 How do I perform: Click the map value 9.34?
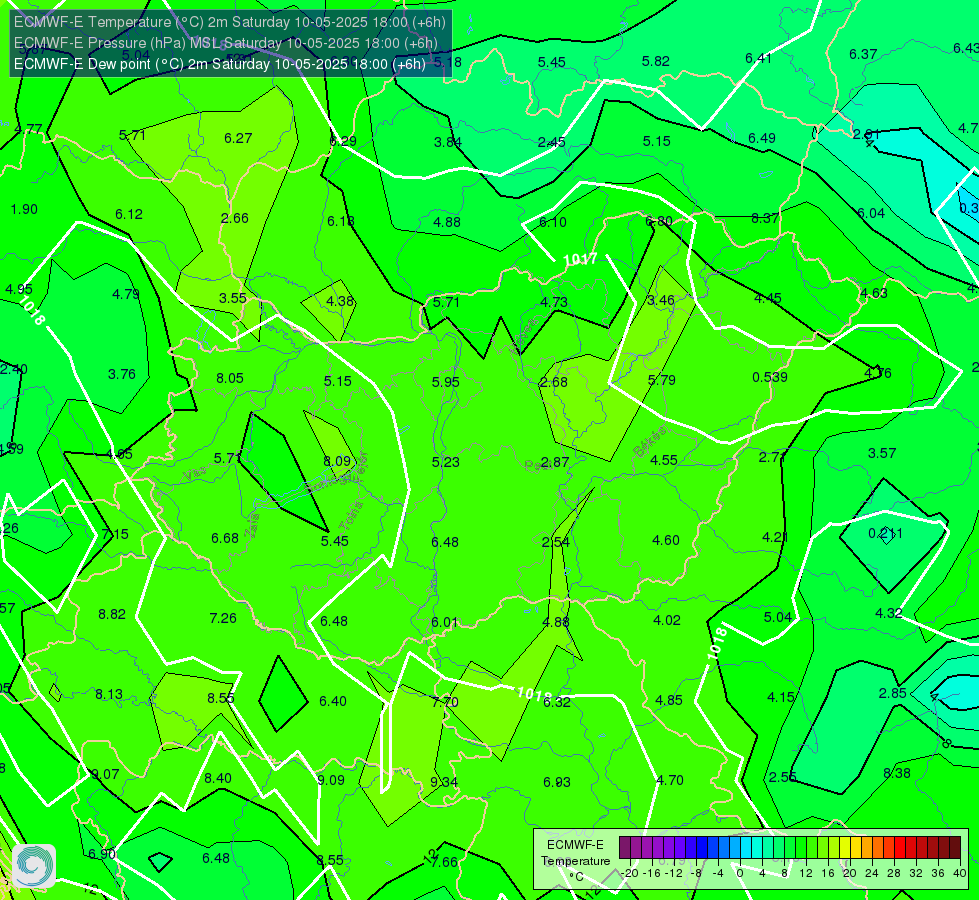point(444,782)
